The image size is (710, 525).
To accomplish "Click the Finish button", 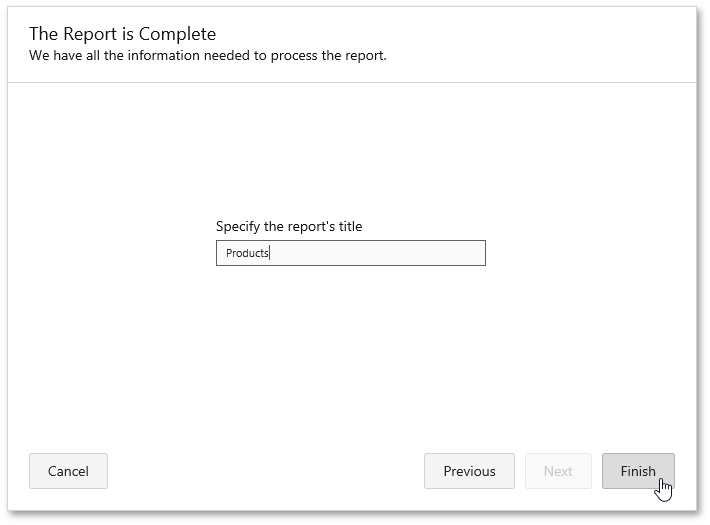I will [x=638, y=471].
